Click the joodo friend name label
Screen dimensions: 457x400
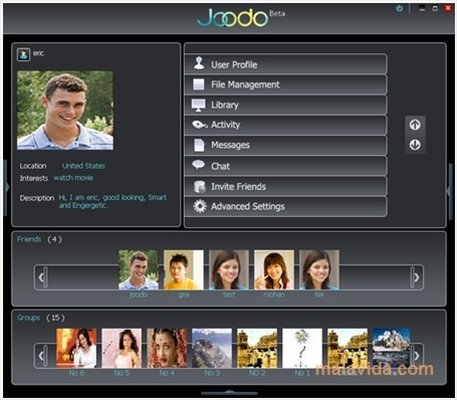pos(138,295)
